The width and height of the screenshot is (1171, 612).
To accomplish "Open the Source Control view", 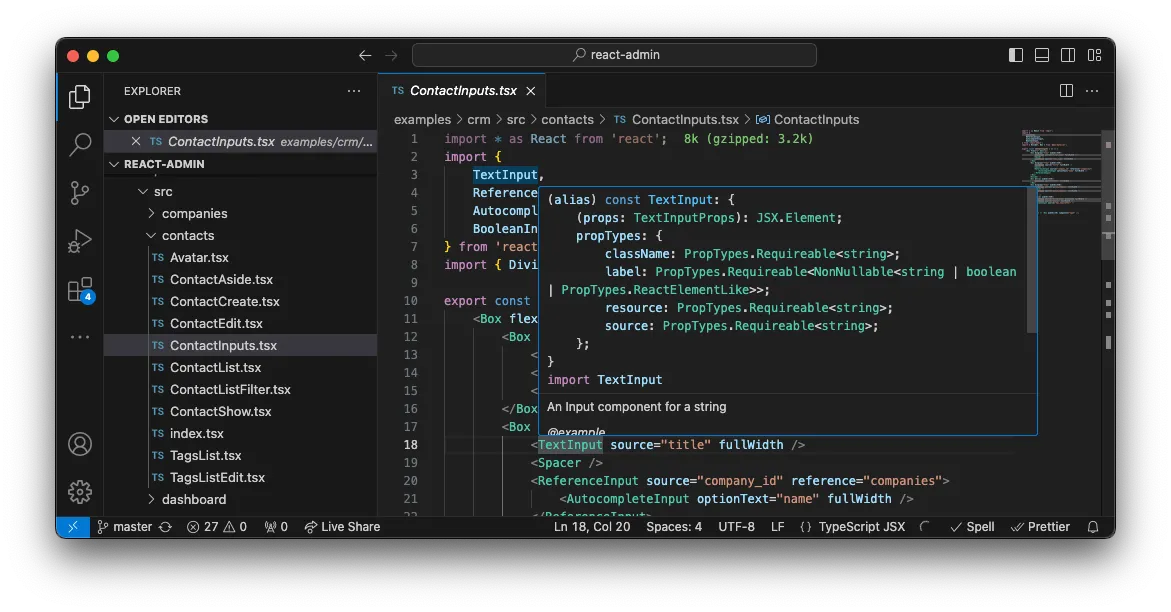I will (x=79, y=193).
